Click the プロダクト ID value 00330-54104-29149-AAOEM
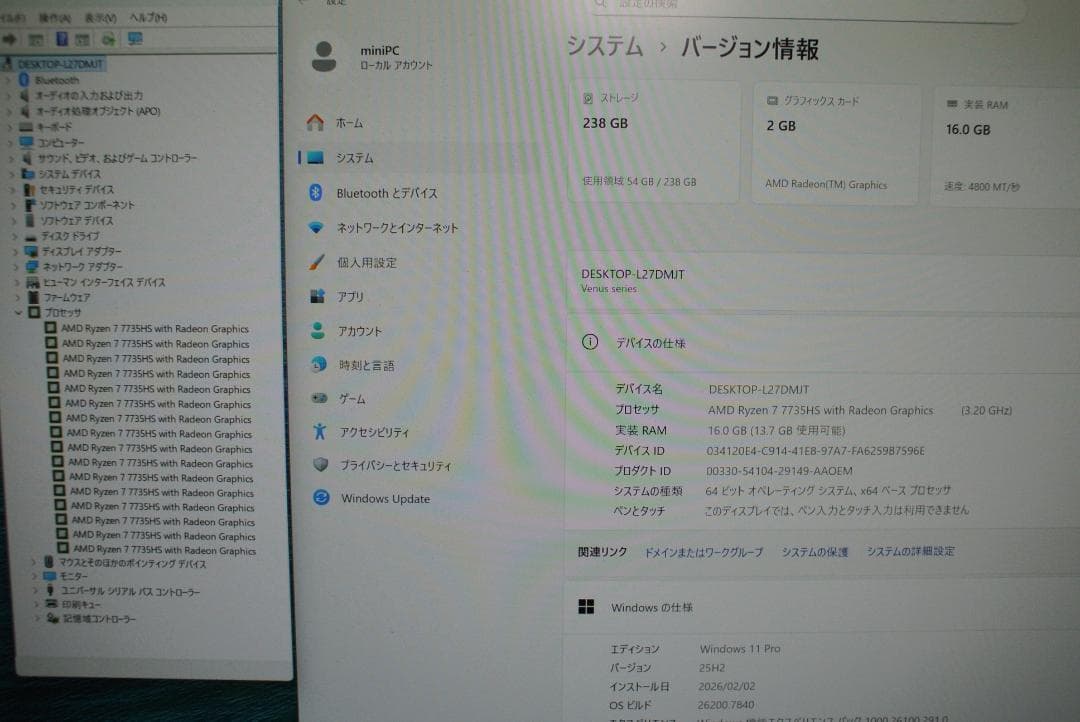 [779, 471]
